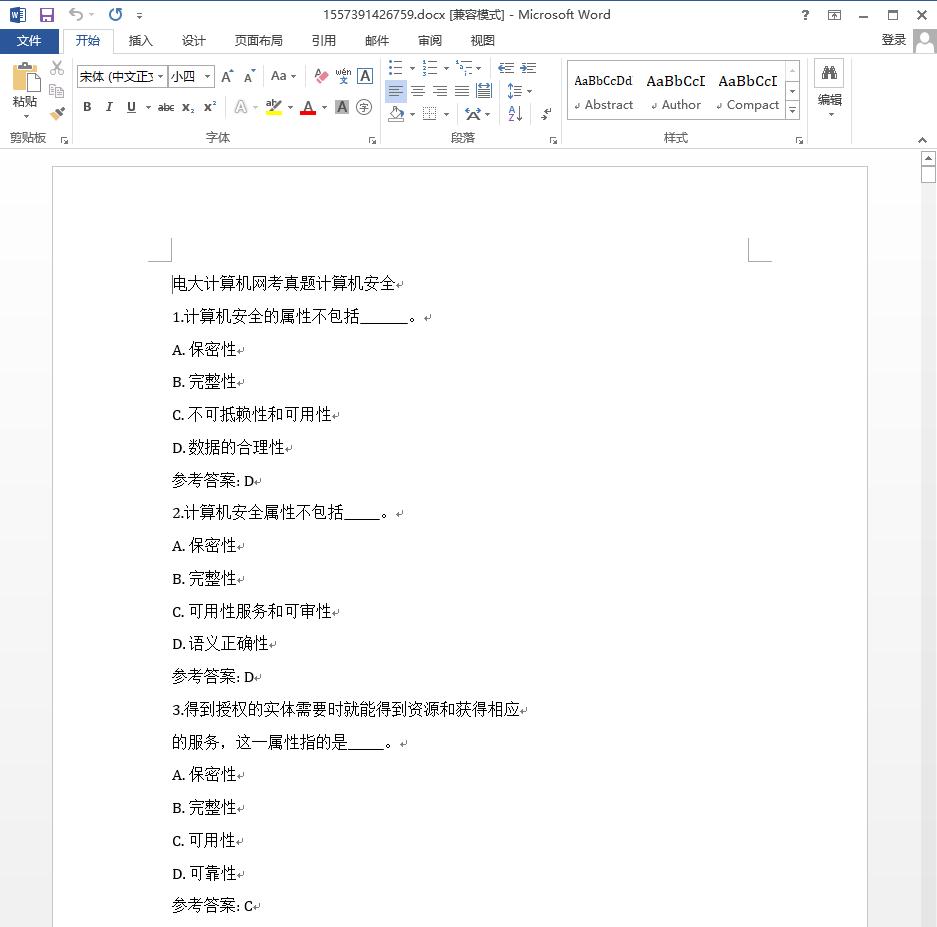
Task: Select the strikethrough icon
Action: [166, 106]
